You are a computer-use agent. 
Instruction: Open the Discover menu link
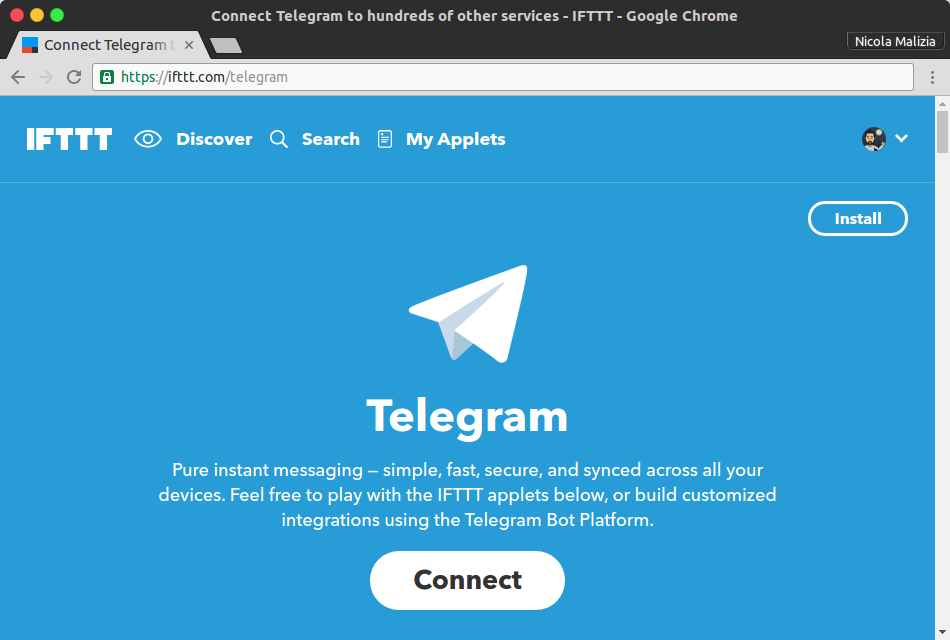[x=214, y=139]
